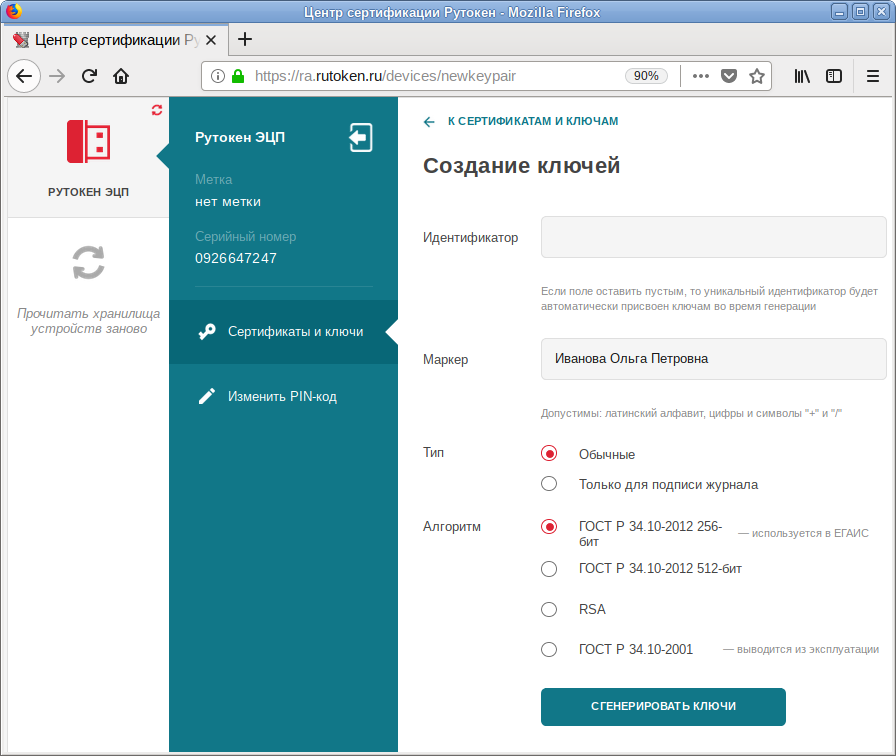This screenshot has width=896, height=756.
Task: Click the gray re-read storages refresh icon
Action: (x=89, y=263)
